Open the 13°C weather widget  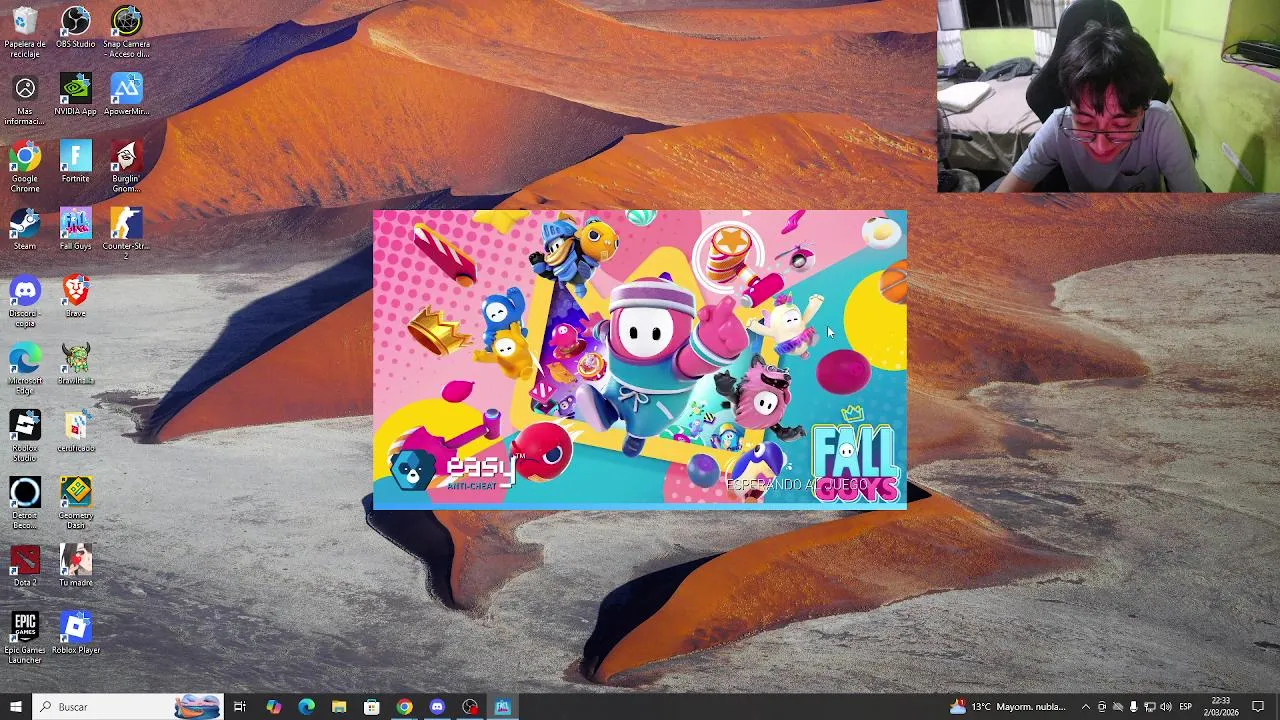coord(1008,707)
